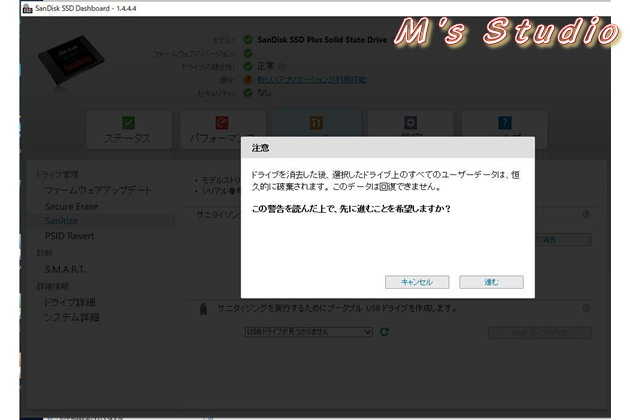630x420 pixels.
Task: Select Sanitize in sidebar
Action: click(61, 221)
